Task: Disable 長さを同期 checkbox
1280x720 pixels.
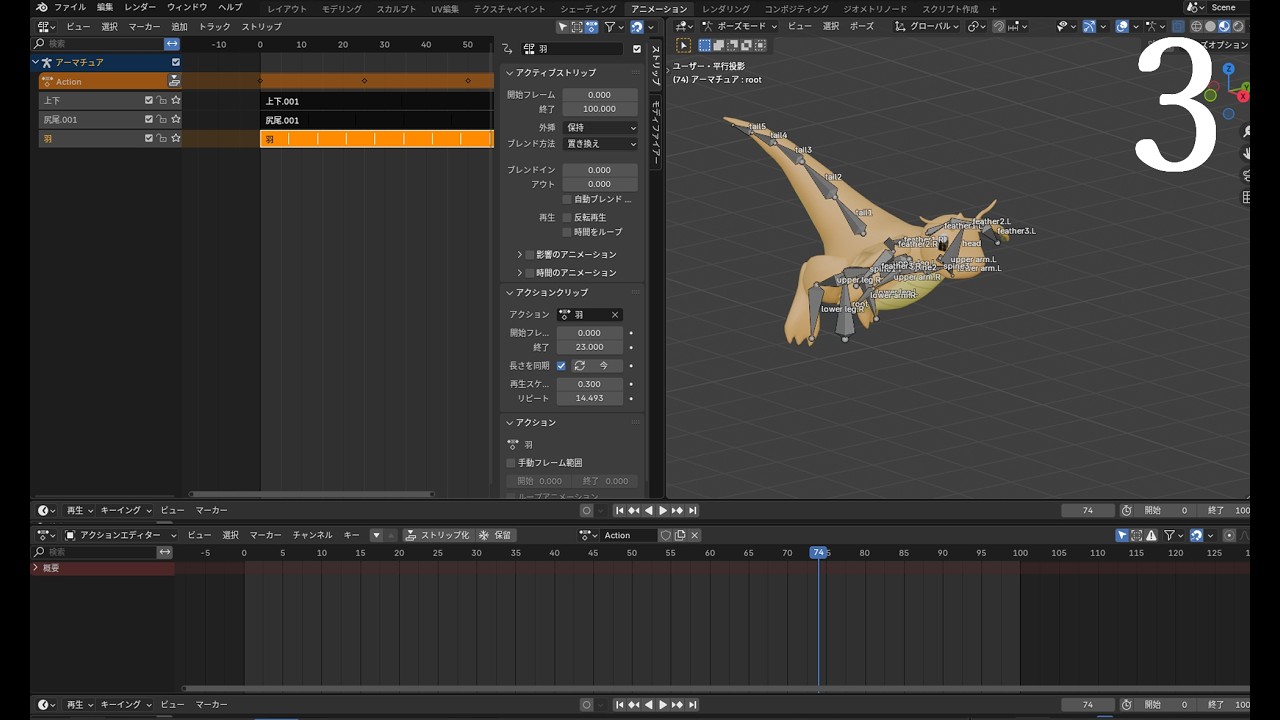Action: 561,366
